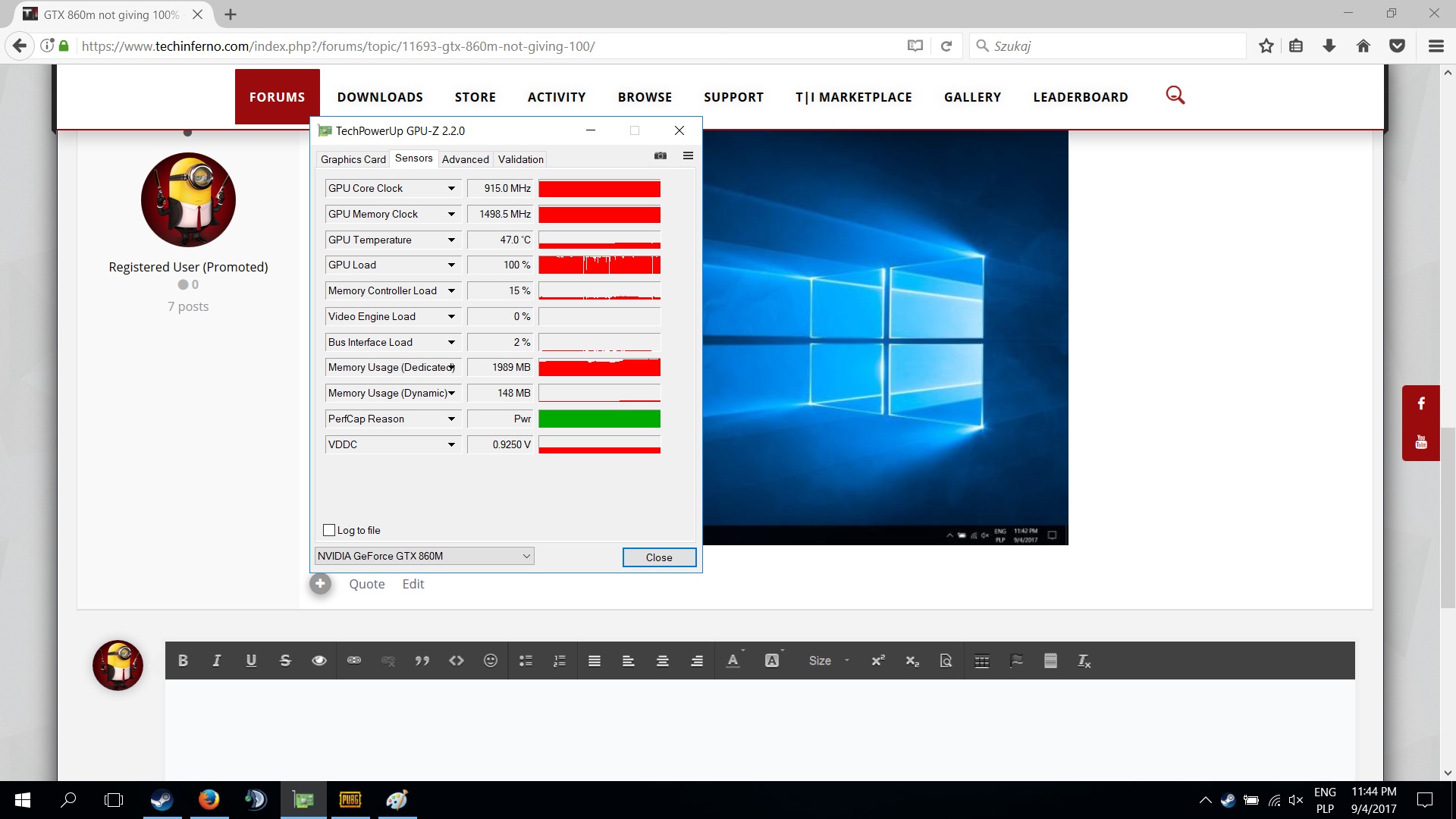Insert a quote block in editor
This screenshot has width=1456, height=819.
422,661
